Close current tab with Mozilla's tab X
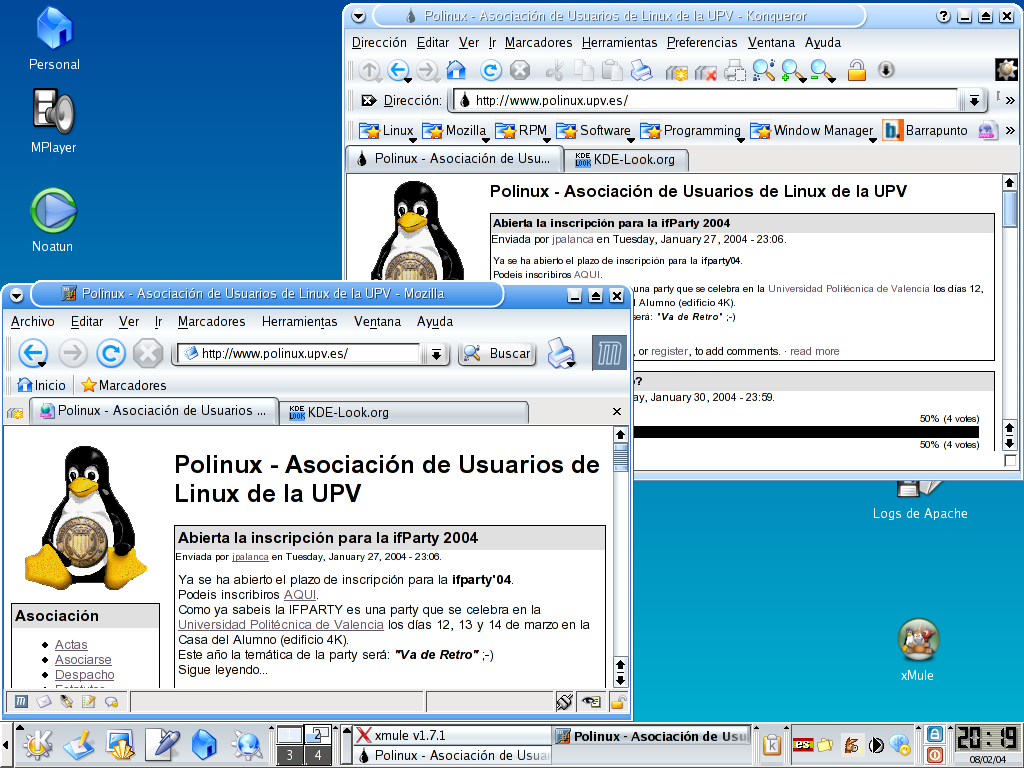 tap(616, 411)
